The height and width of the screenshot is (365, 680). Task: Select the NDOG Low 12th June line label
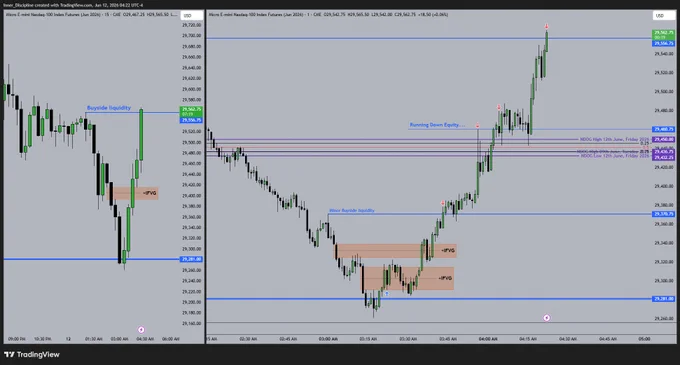(615, 156)
